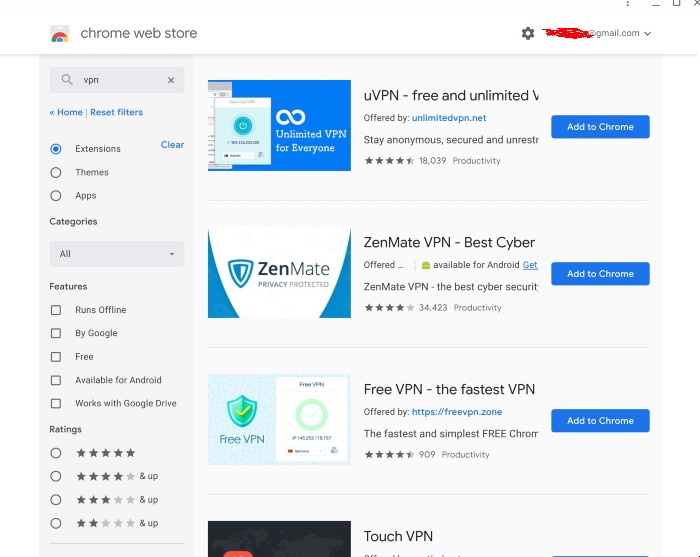Open the unlimitedvpn.net link
The image size is (700, 557).
(x=449, y=118)
